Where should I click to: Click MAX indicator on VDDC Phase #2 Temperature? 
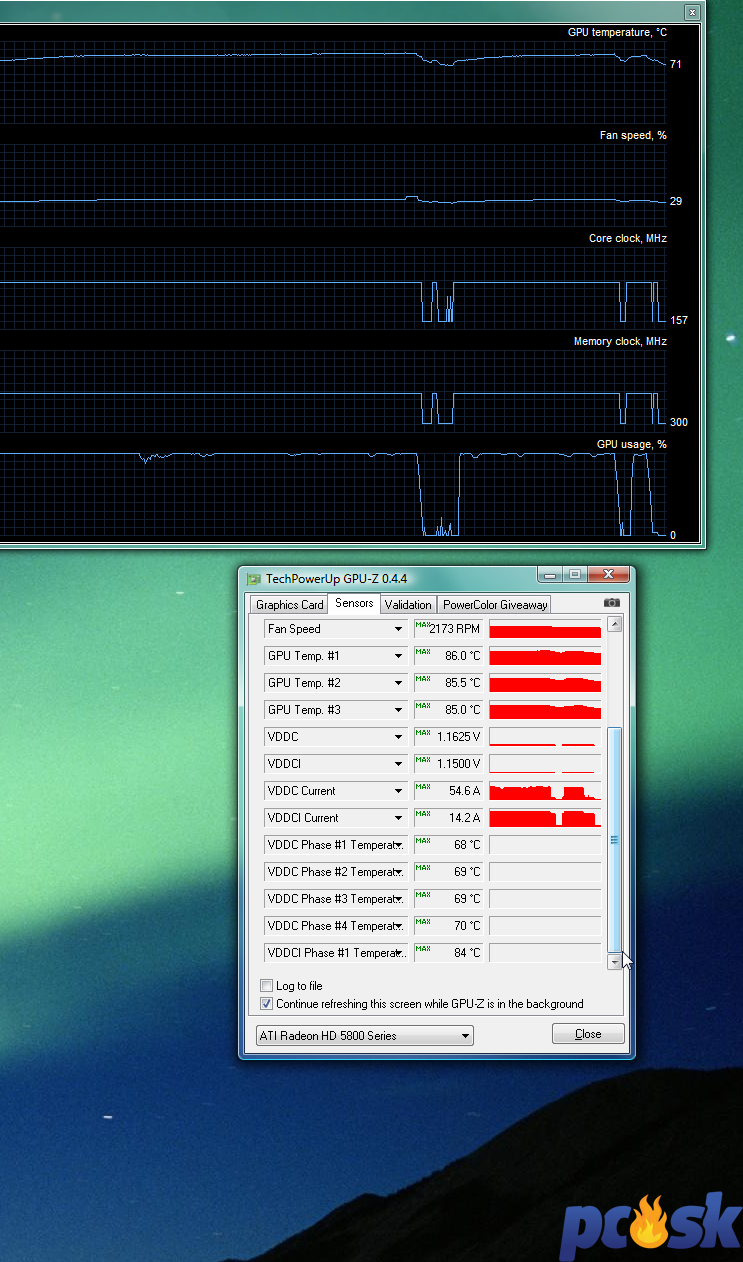coord(423,868)
